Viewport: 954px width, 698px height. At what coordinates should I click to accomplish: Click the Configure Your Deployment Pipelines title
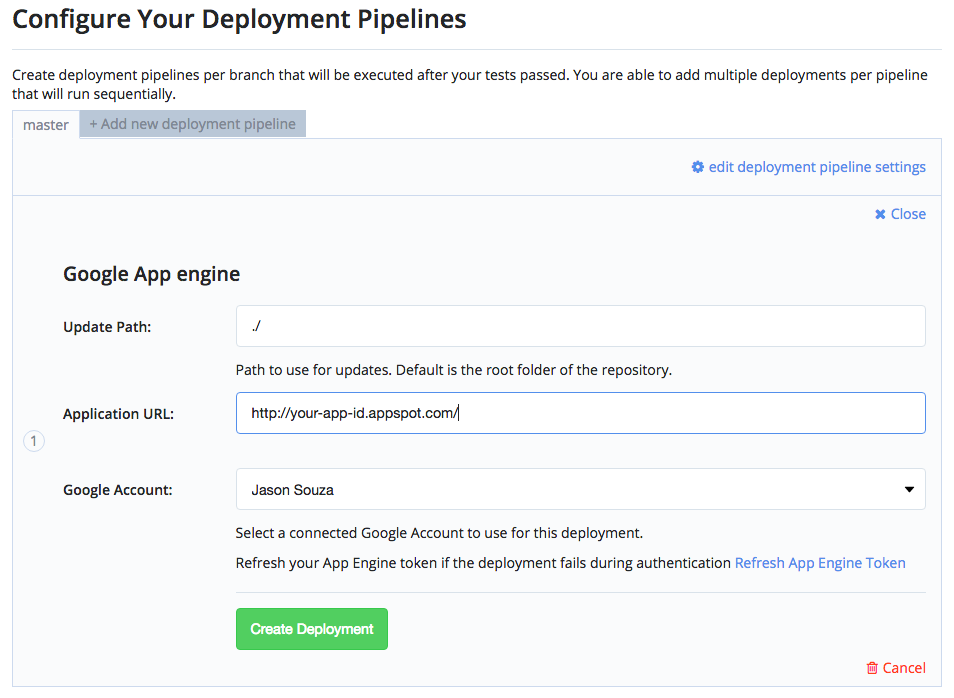point(239,19)
